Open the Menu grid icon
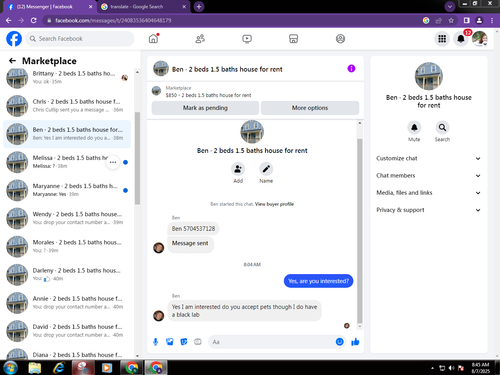 [x=442, y=39]
